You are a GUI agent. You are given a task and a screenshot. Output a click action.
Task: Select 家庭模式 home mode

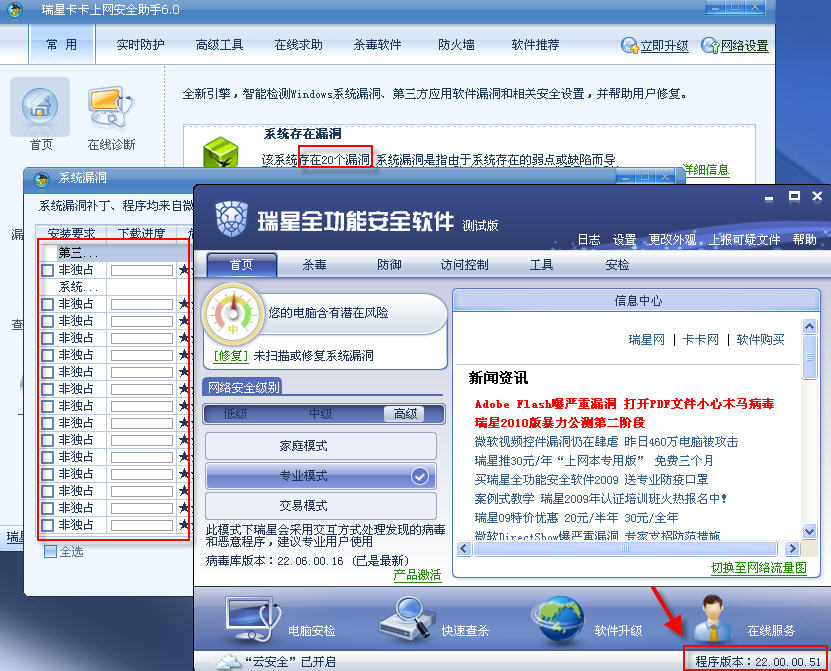[x=321, y=446]
